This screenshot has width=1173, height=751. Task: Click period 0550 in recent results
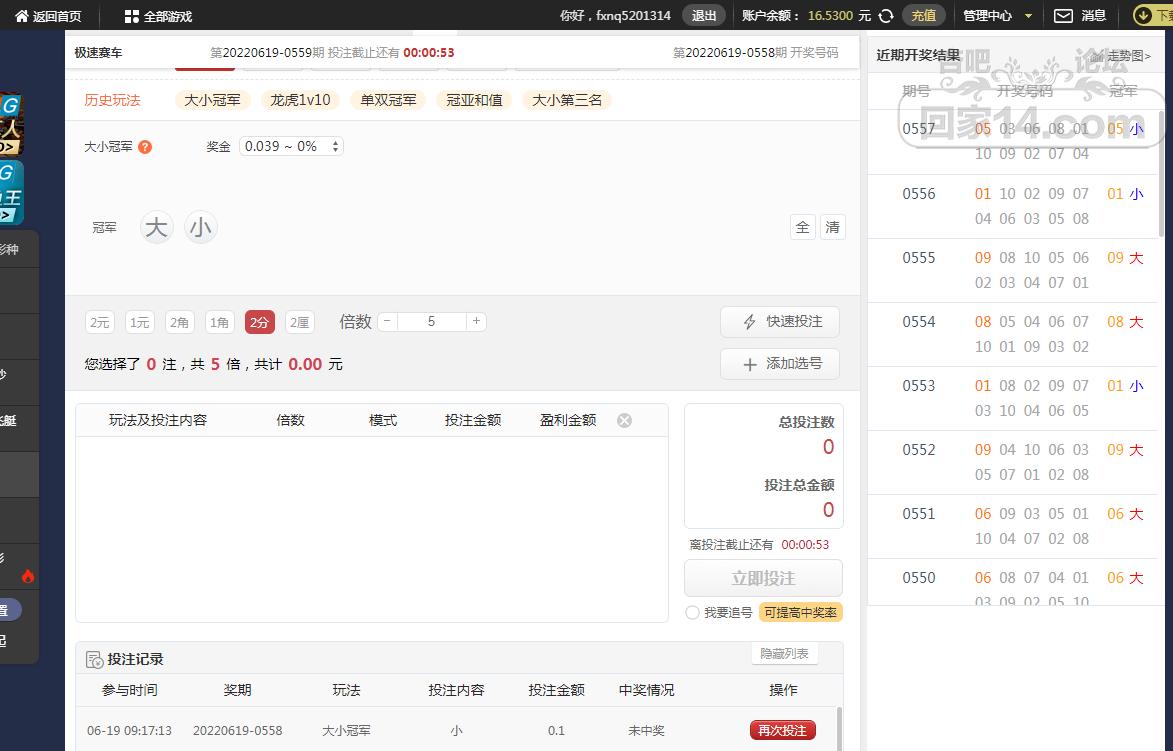tap(919, 578)
